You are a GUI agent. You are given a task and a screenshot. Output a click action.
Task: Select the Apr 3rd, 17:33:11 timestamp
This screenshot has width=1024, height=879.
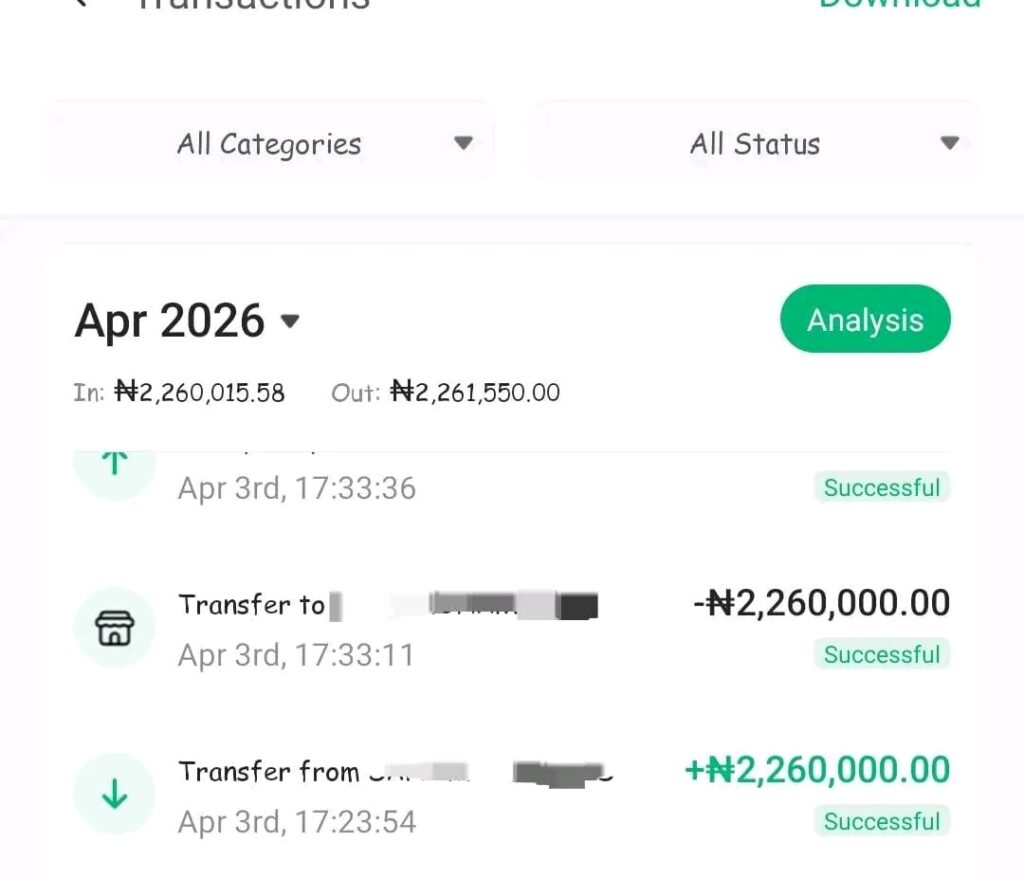click(x=296, y=655)
